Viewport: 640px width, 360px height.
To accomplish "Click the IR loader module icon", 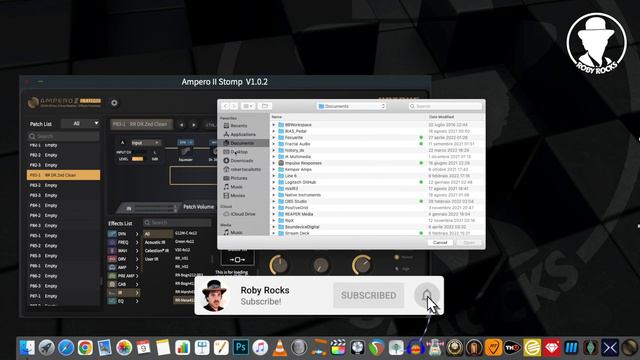I will [237, 259].
